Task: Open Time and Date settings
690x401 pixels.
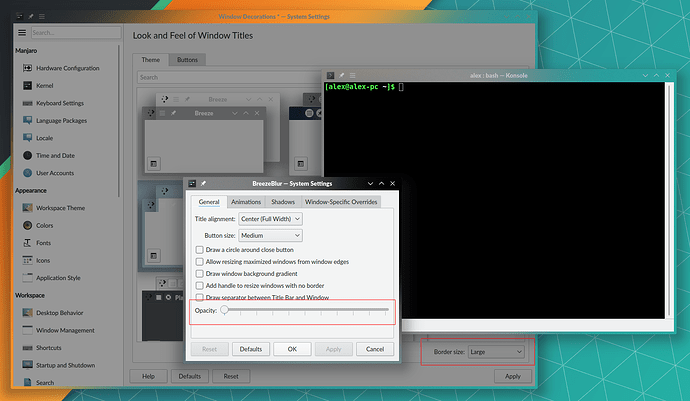Action: tap(25, 155)
